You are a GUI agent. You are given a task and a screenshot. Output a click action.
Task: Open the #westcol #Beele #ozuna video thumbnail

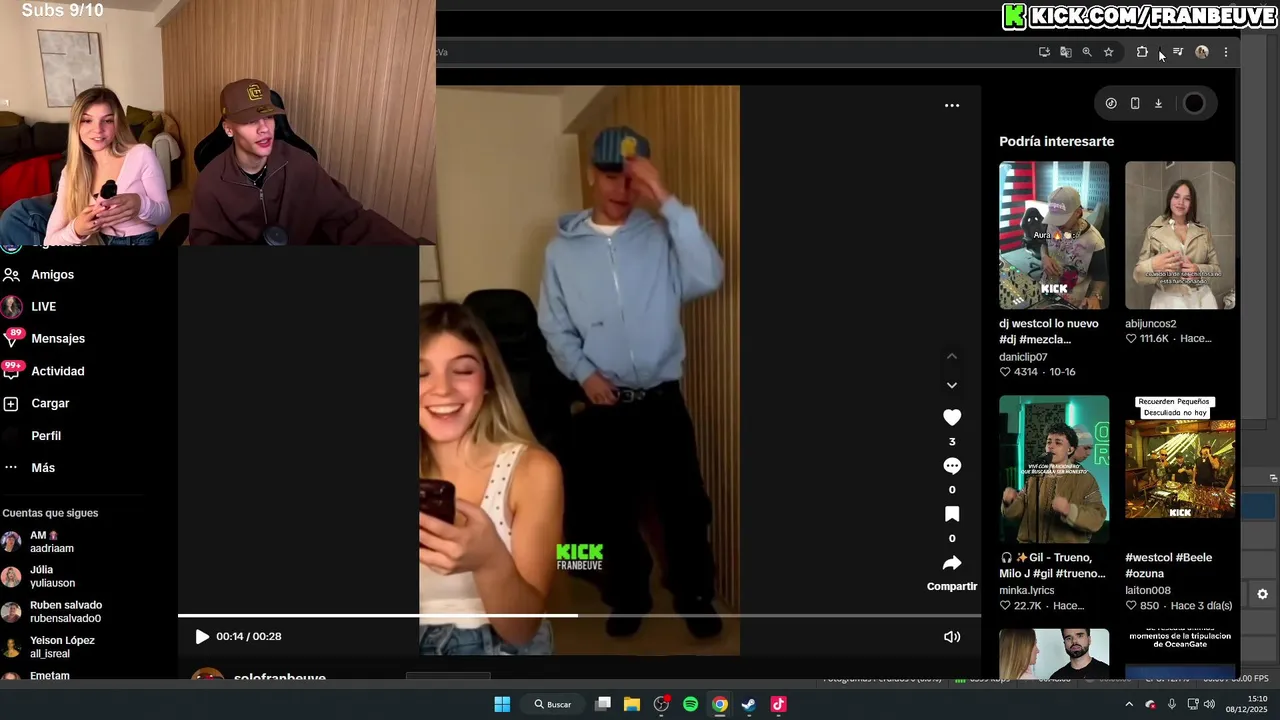pos(1180,469)
